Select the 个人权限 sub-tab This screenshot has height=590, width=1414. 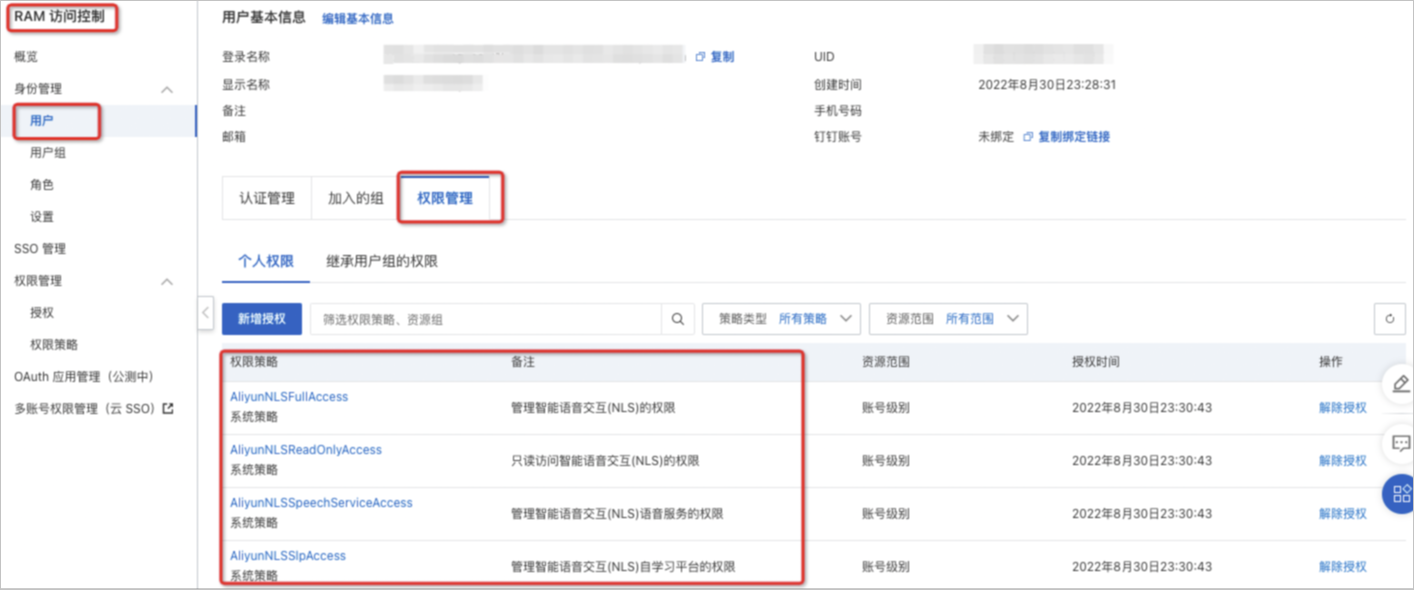pyautogui.click(x=266, y=261)
